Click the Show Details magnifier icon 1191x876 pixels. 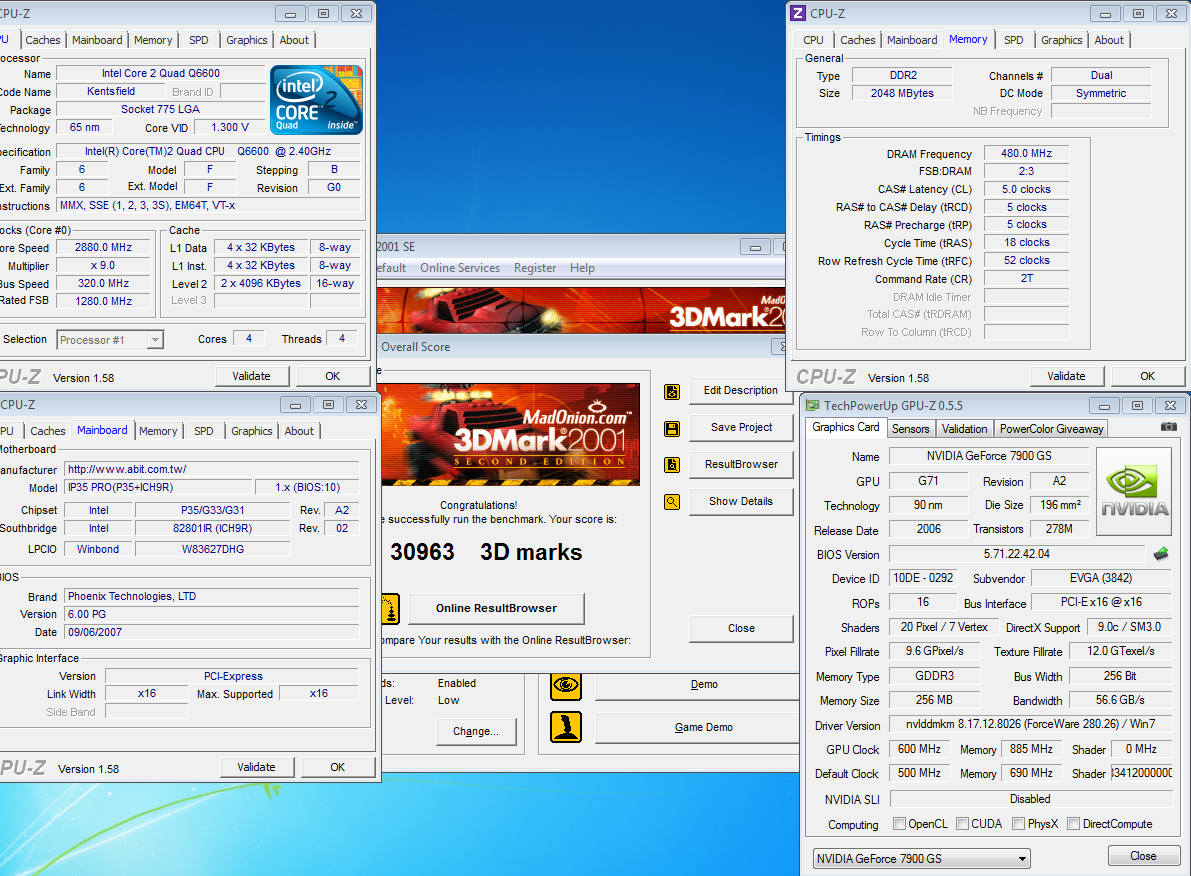(x=671, y=501)
